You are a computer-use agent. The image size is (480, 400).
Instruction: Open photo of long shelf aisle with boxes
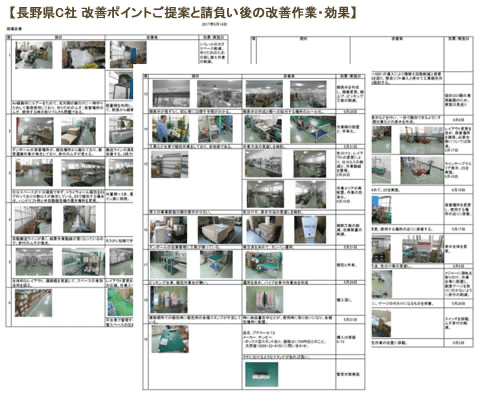tap(33, 303)
